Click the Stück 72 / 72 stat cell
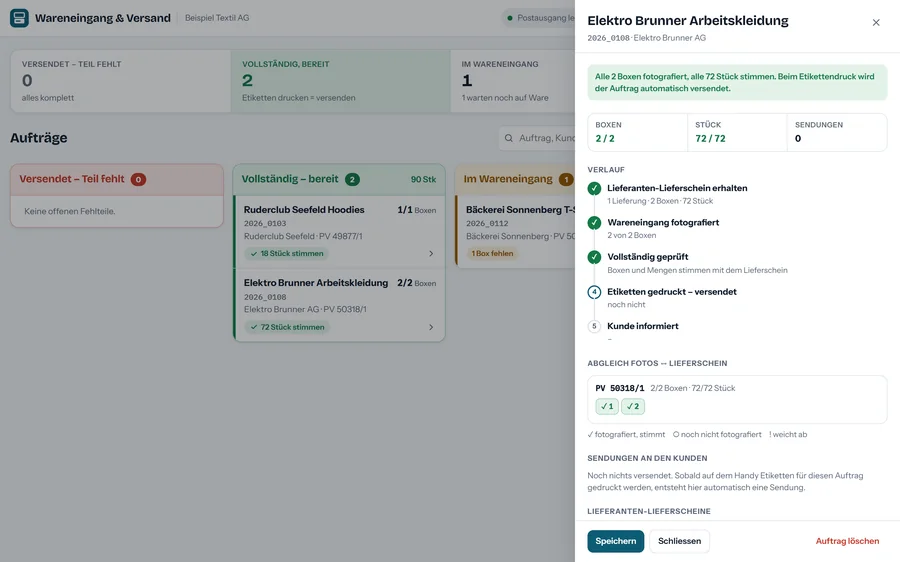Viewport: 900px width, 562px height. click(x=738, y=133)
